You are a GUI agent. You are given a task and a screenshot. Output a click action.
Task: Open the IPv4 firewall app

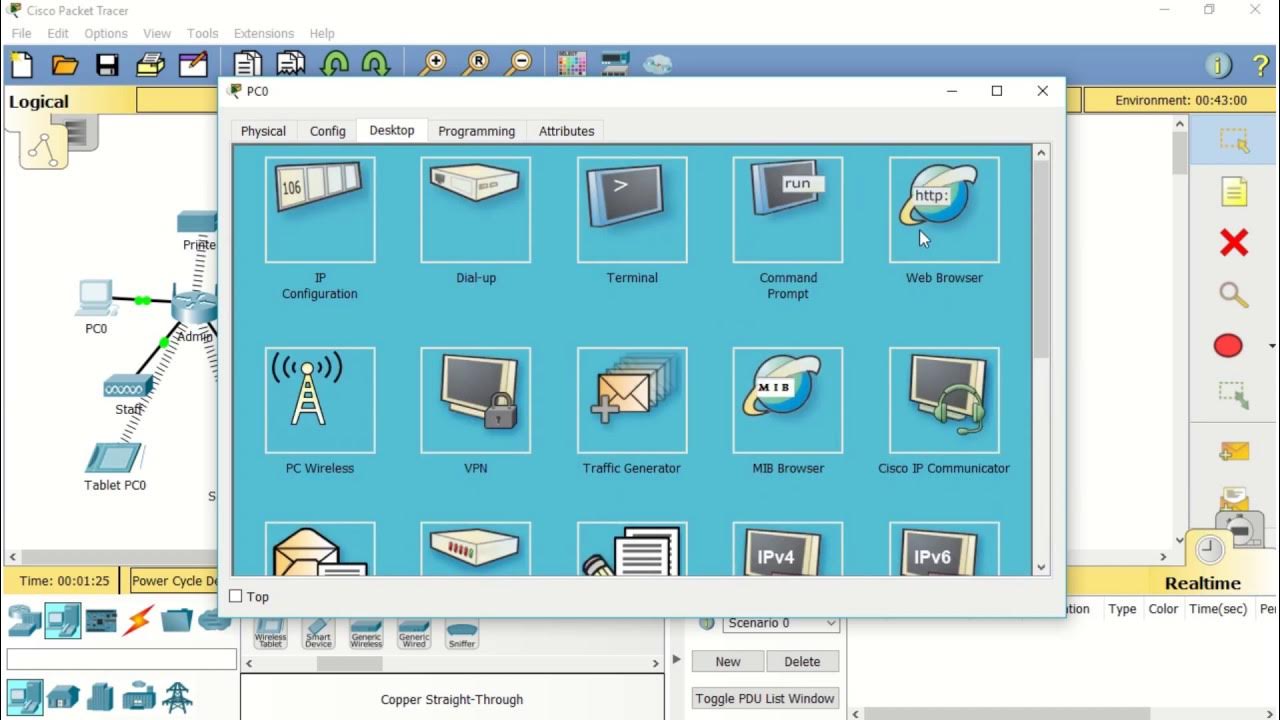pos(788,549)
